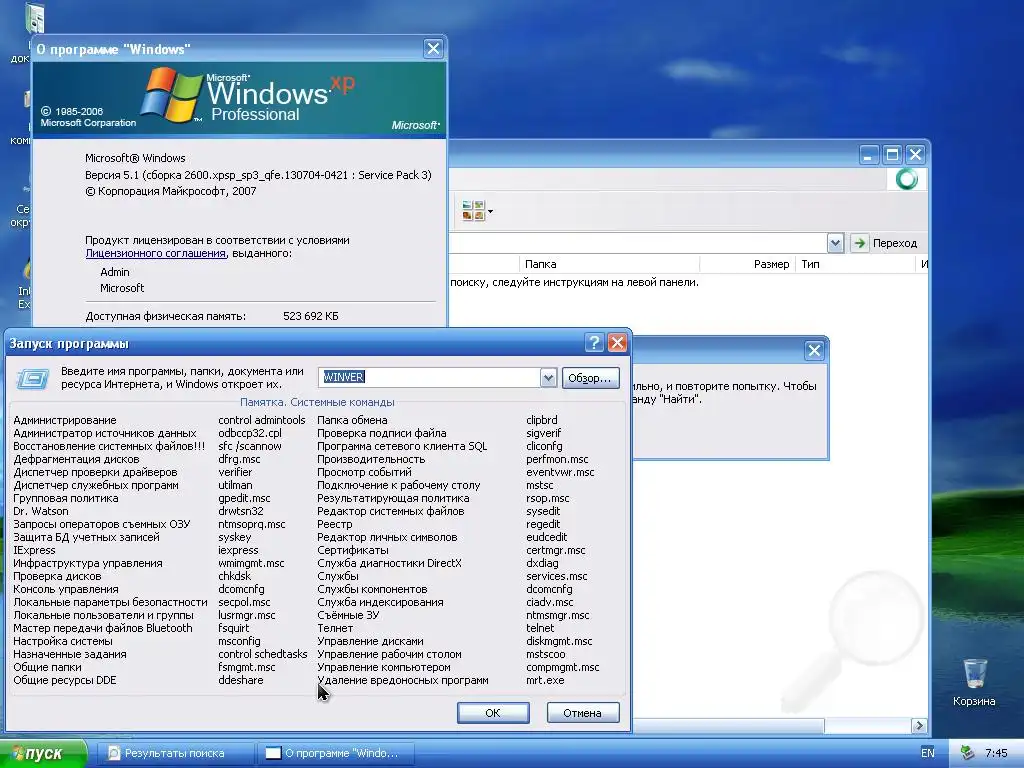Open the Лицензионного соглашения link
This screenshot has height=768, width=1024.
pyautogui.click(x=155, y=253)
